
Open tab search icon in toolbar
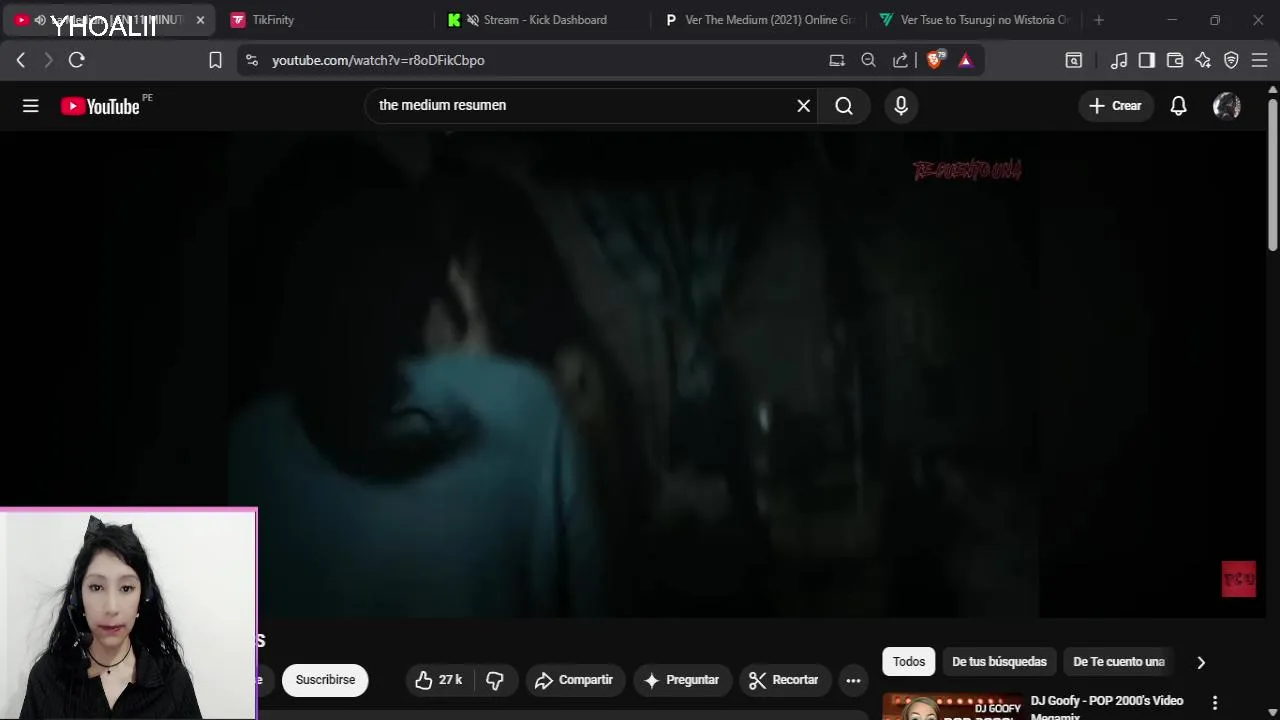1074,60
